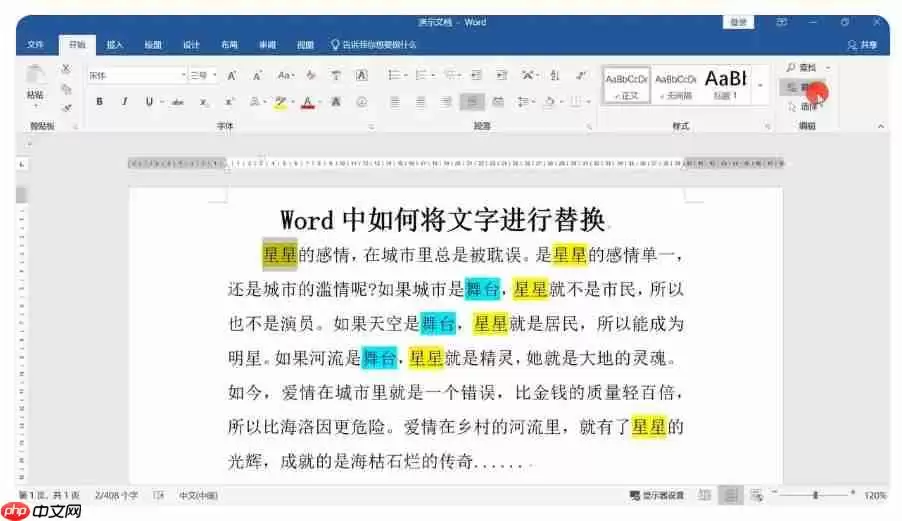Toggle strikethrough formatting
Viewport: 902px width, 521px height.
[x=178, y=102]
